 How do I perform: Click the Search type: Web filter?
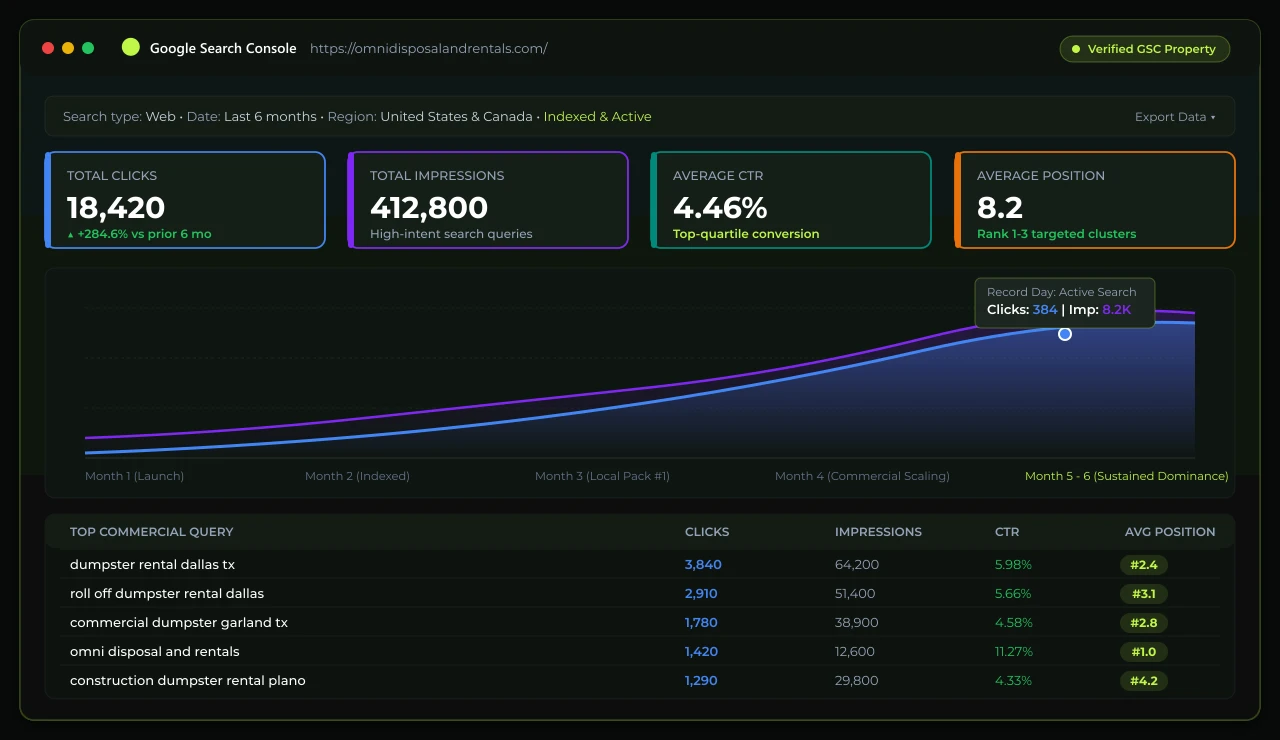(x=119, y=117)
